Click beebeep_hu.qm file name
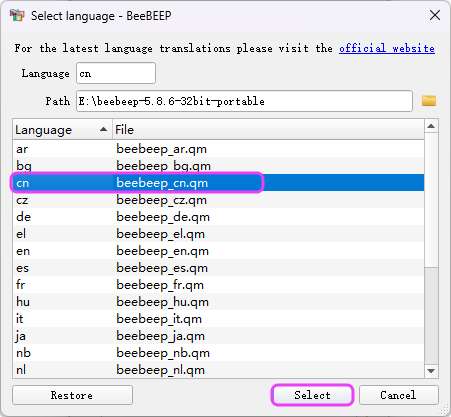The height and width of the screenshot is (417, 451). click(163, 302)
